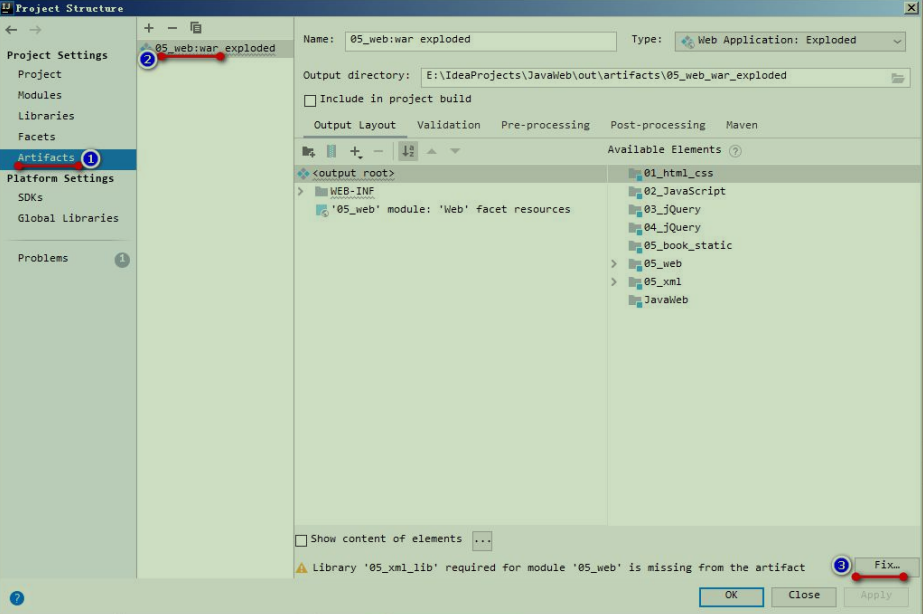Click the Fix... button
The height and width of the screenshot is (614, 923).
(x=887, y=566)
